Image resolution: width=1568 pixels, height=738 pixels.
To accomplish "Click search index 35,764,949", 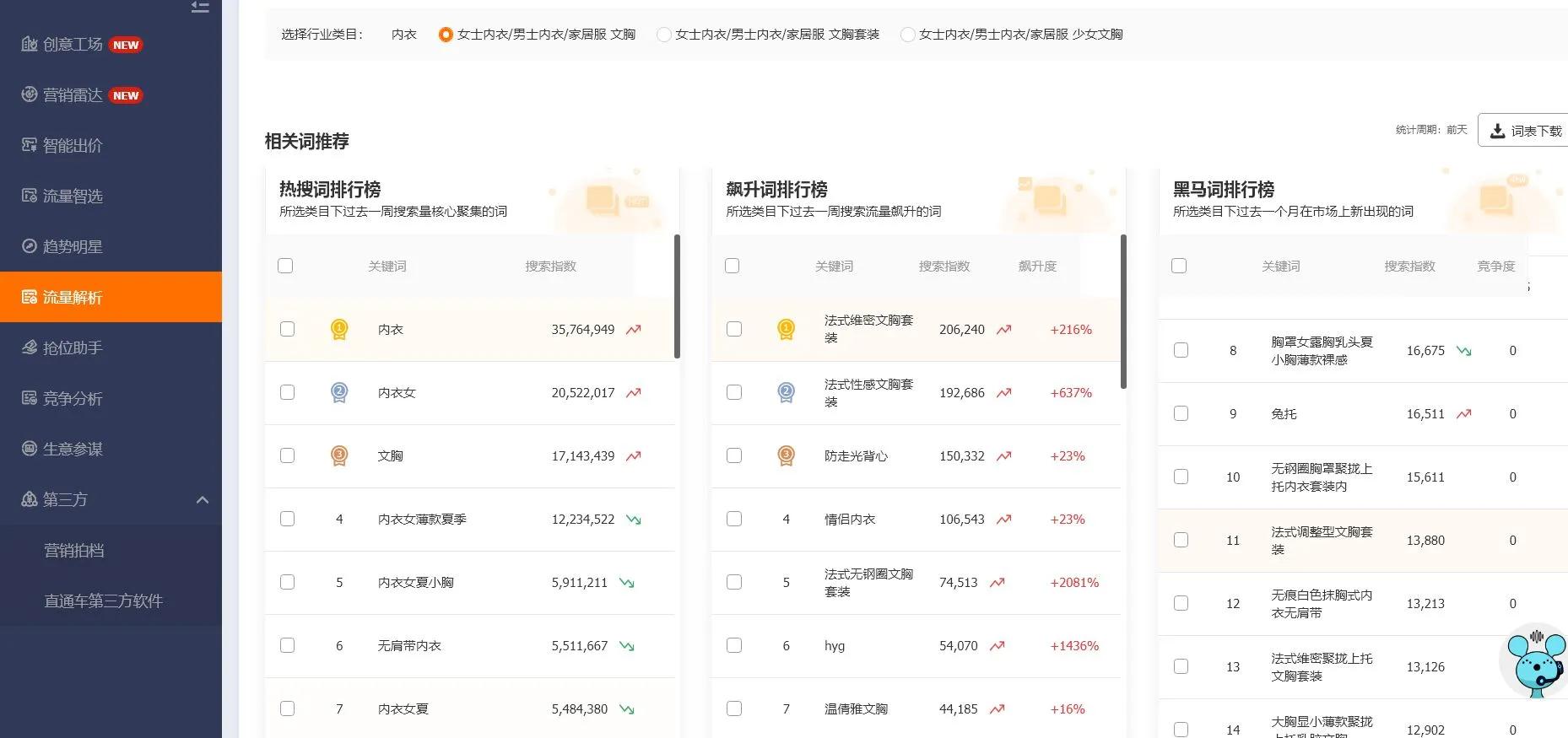I will 583,330.
